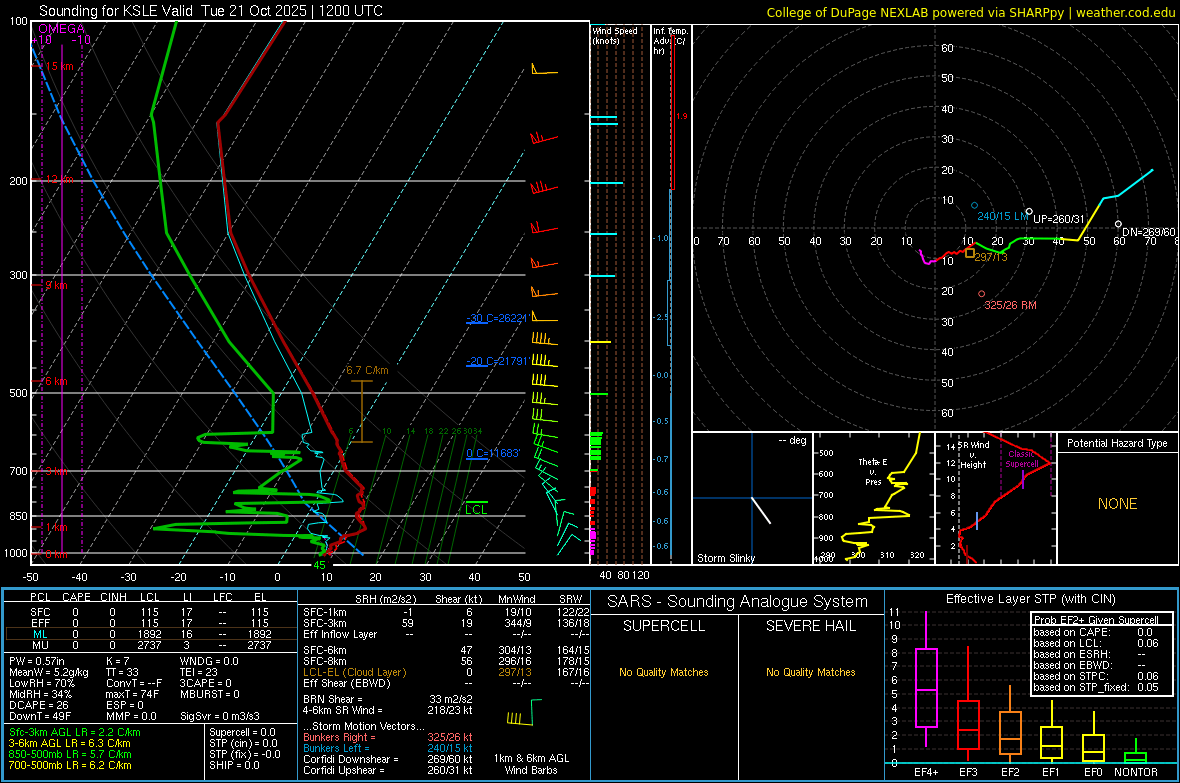Click the Supercell = 0.0 composite value
The image size is (1180, 783).
242,732
